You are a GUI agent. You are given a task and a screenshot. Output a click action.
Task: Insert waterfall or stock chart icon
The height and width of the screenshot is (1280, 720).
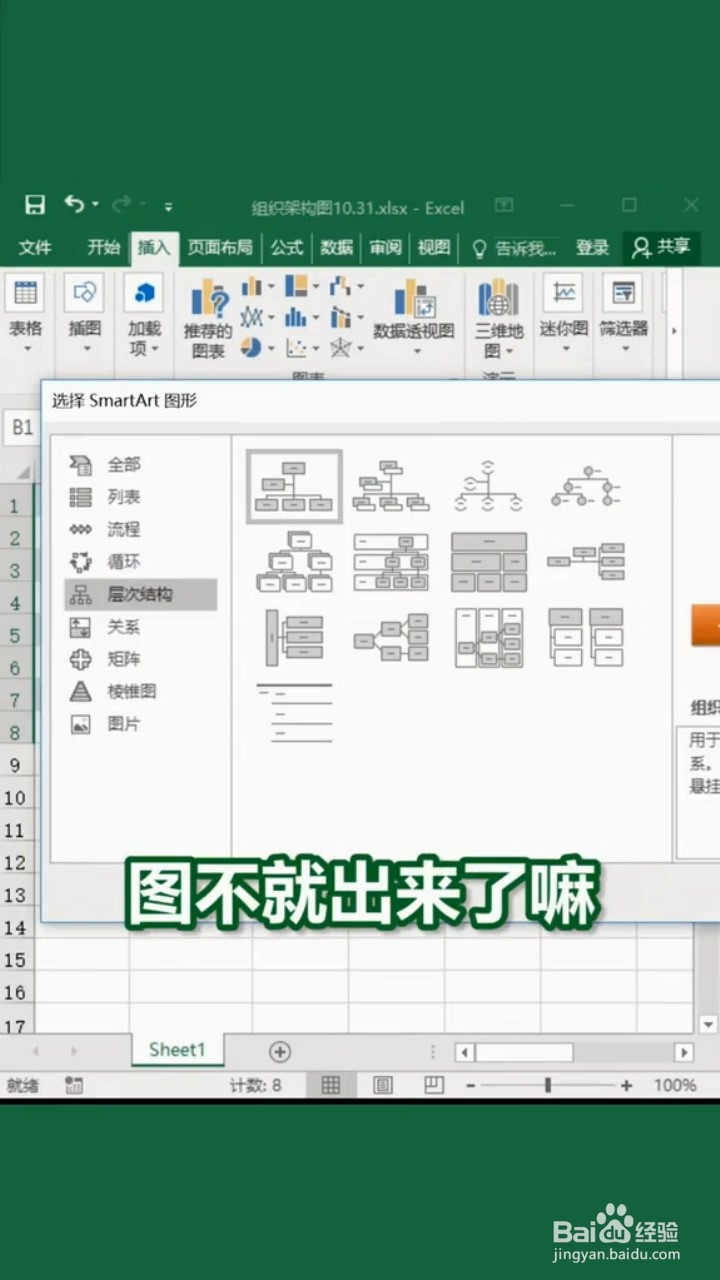point(346,287)
